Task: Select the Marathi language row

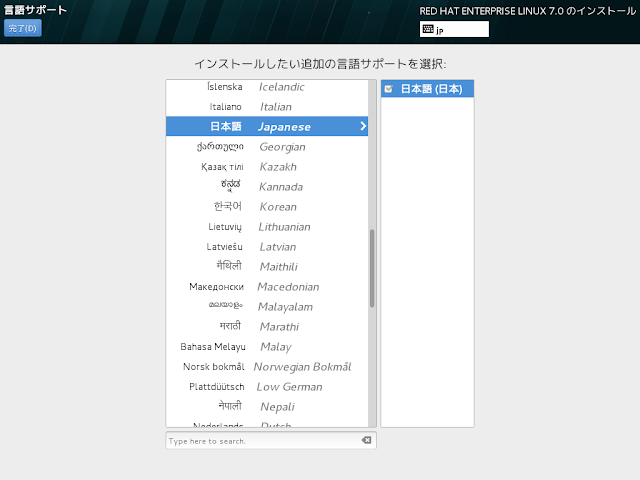Action: click(267, 327)
